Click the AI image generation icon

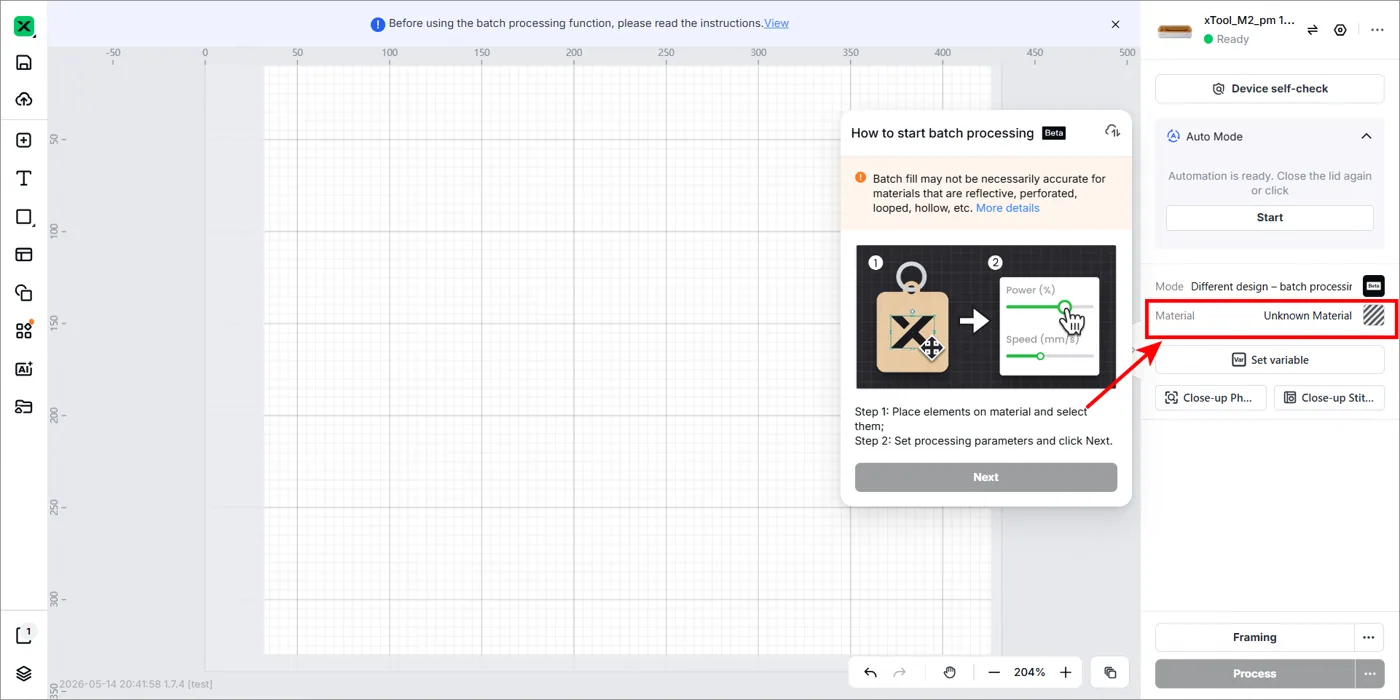(24, 369)
